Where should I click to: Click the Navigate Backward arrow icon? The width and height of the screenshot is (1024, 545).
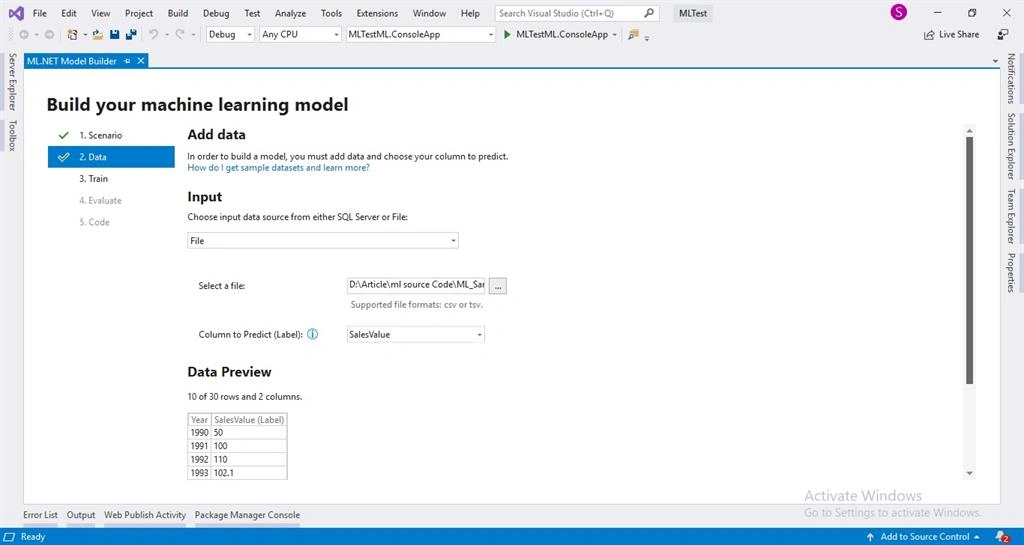point(24,35)
